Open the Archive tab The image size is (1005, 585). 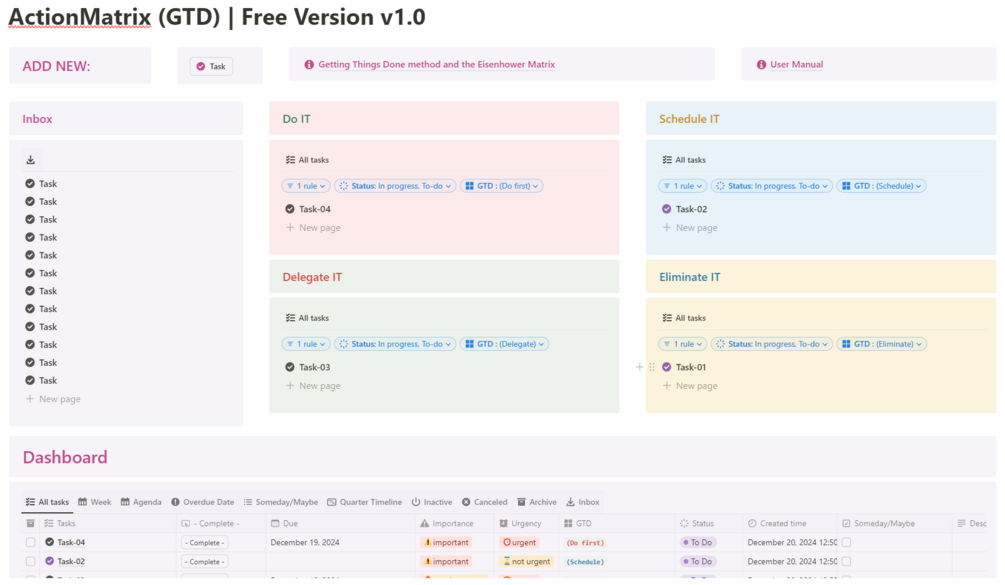(x=537, y=502)
